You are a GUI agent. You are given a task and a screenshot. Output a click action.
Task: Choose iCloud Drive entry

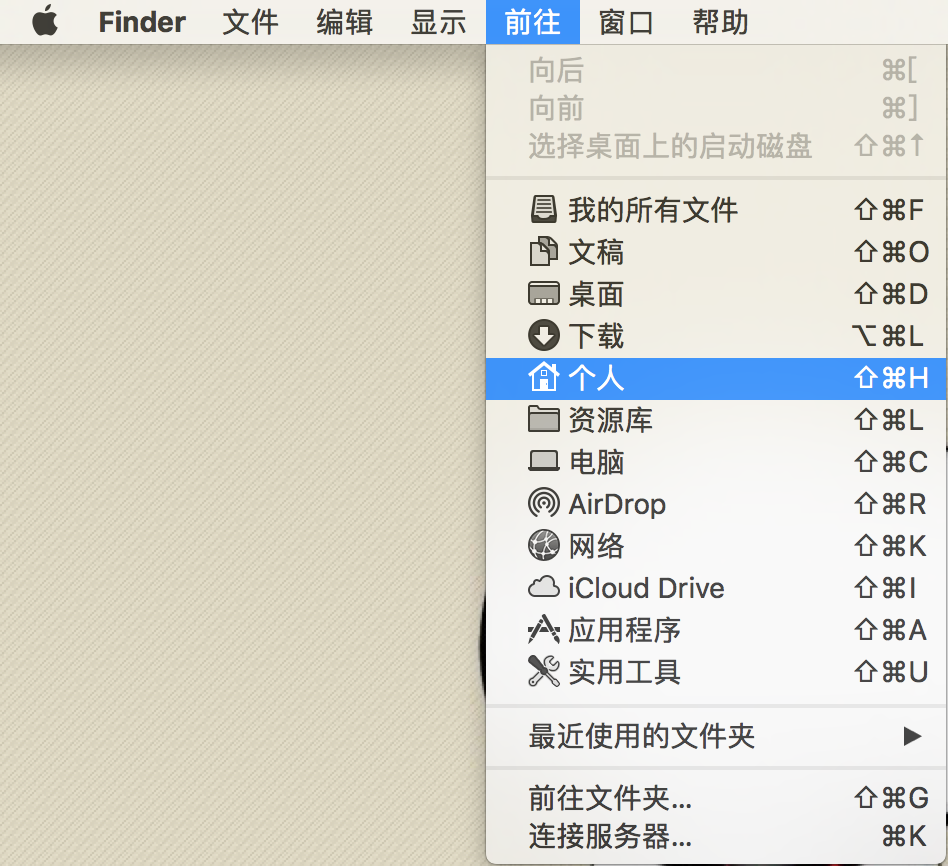click(x=716, y=588)
